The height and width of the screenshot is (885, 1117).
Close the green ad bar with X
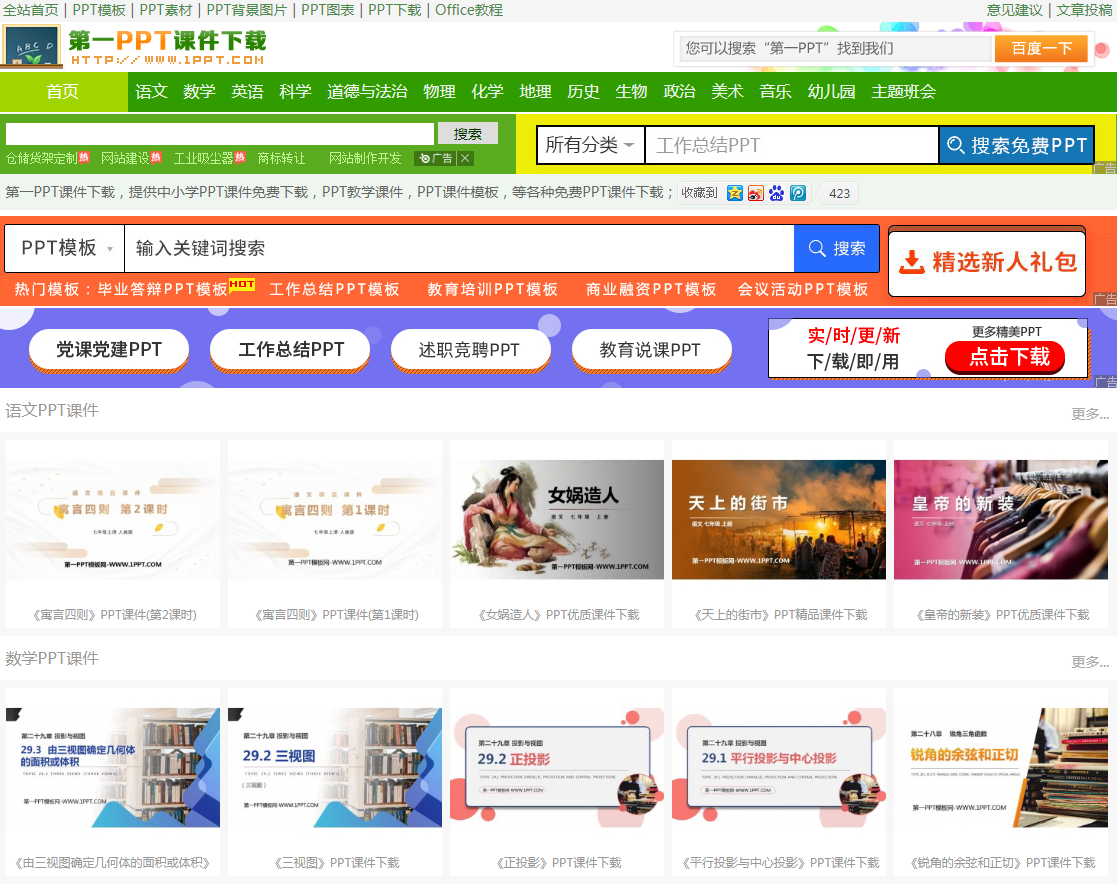coord(463,157)
